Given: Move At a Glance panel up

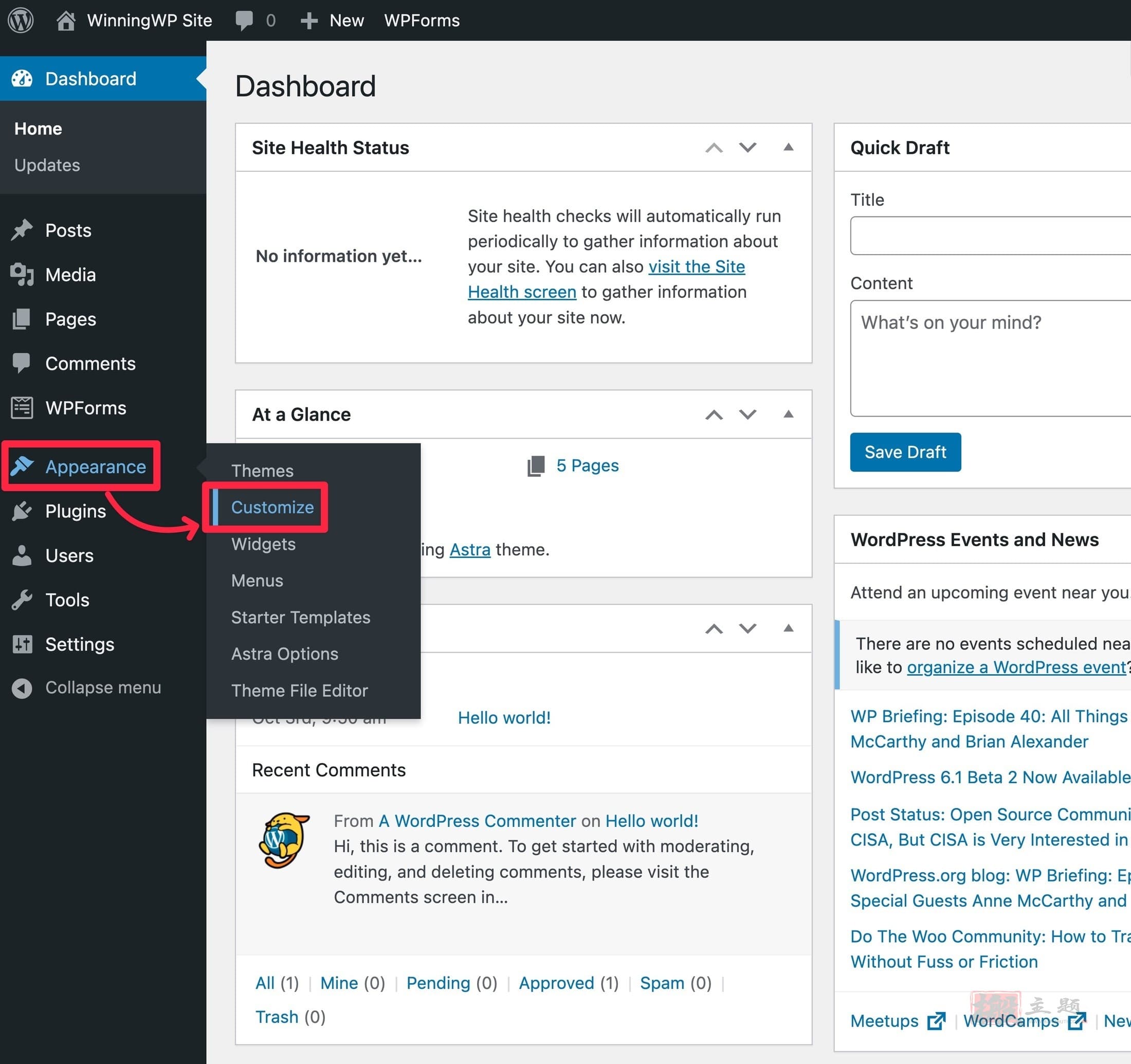Looking at the screenshot, I should pos(714,415).
